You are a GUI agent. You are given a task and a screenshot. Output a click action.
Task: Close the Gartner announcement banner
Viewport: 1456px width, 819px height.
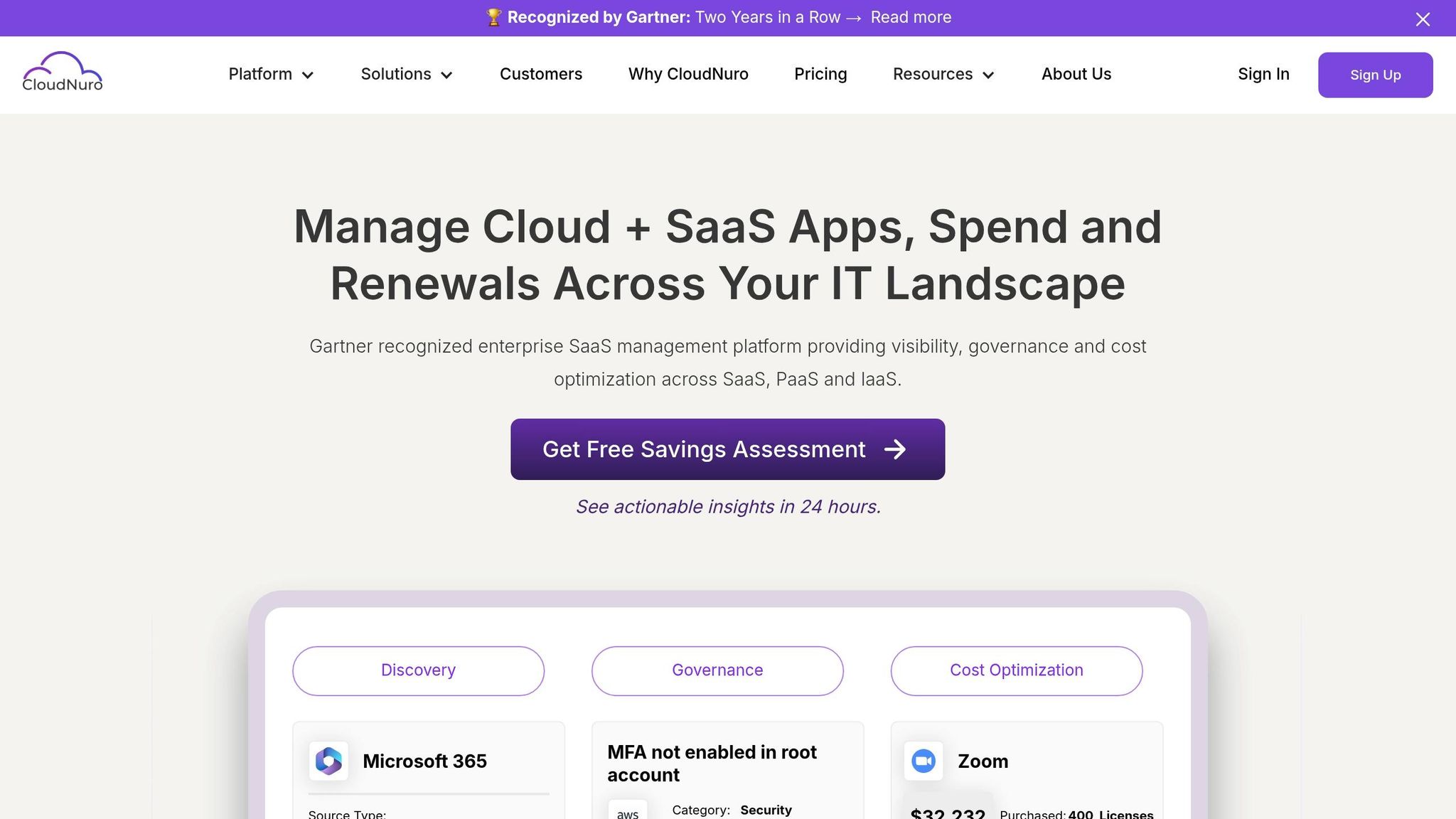[x=1423, y=19]
